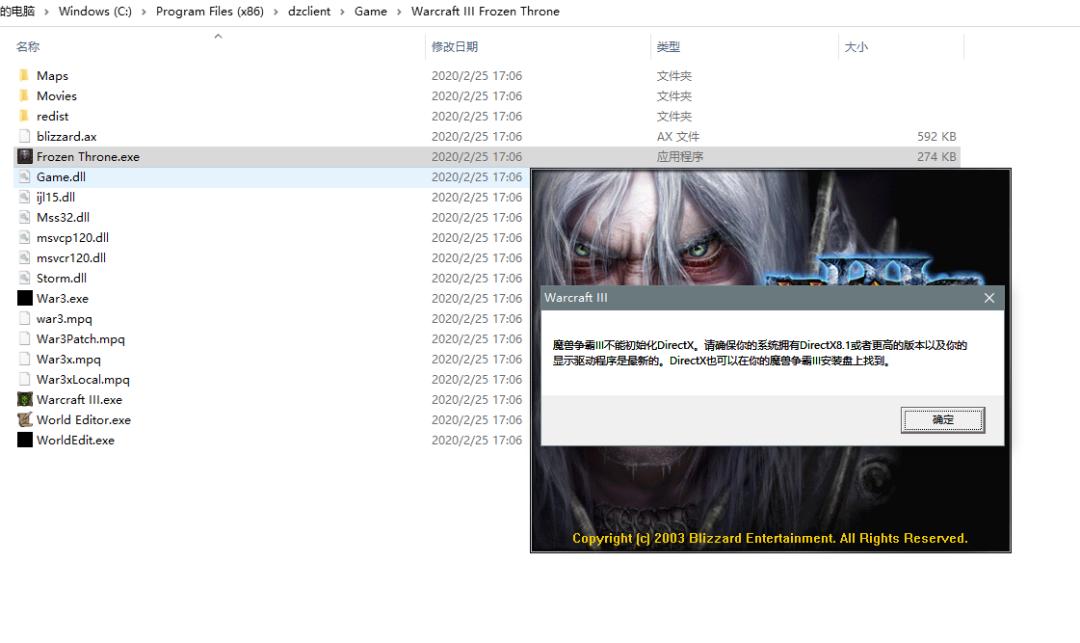Click the War3Patch.mpq file icon

pos(24,339)
